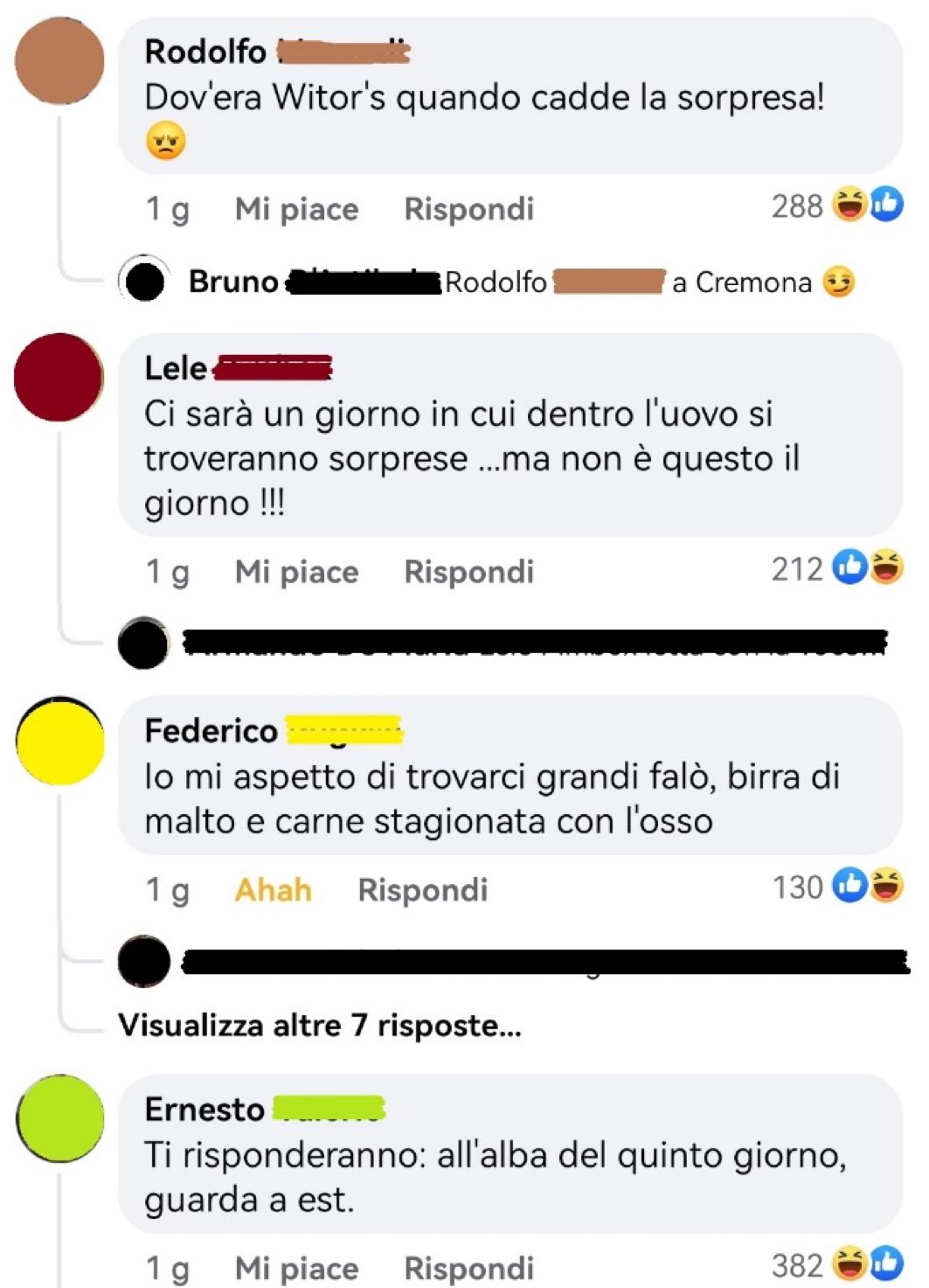The width and height of the screenshot is (929, 1288).
Task: Open Bruno's small black reply avatar
Action: tap(143, 281)
